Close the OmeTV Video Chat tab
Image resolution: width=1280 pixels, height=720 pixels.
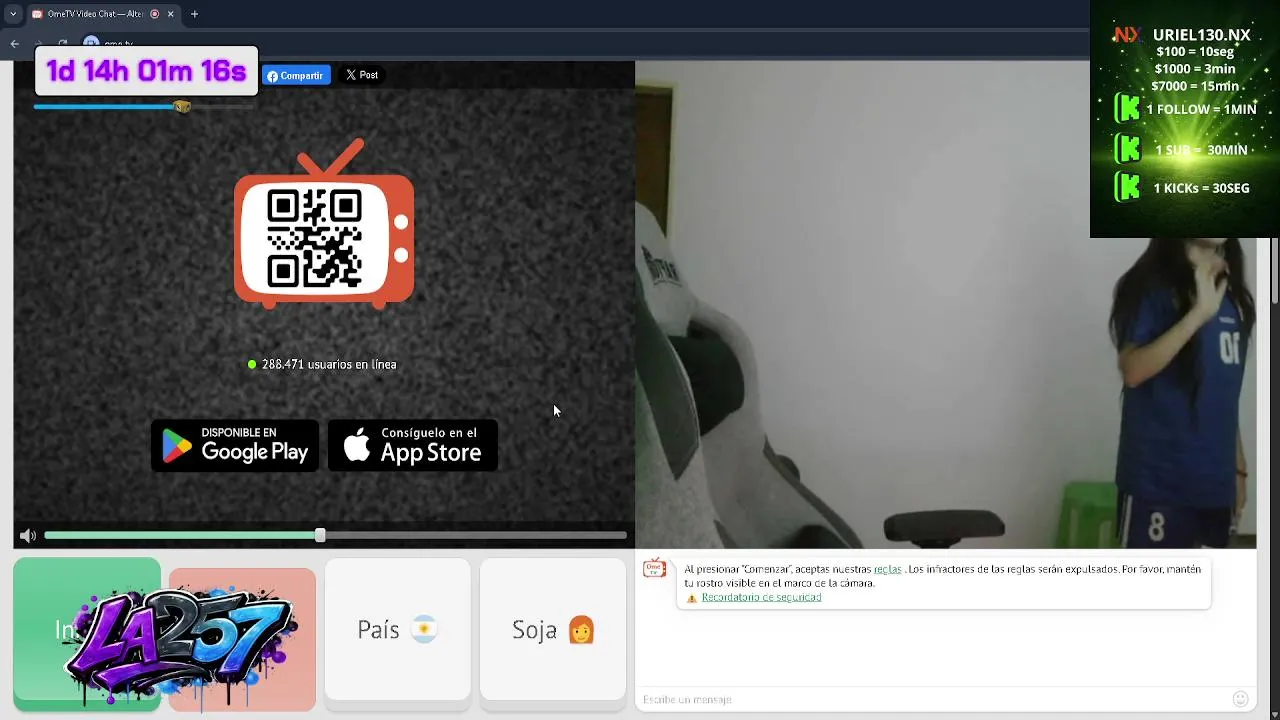pos(171,14)
